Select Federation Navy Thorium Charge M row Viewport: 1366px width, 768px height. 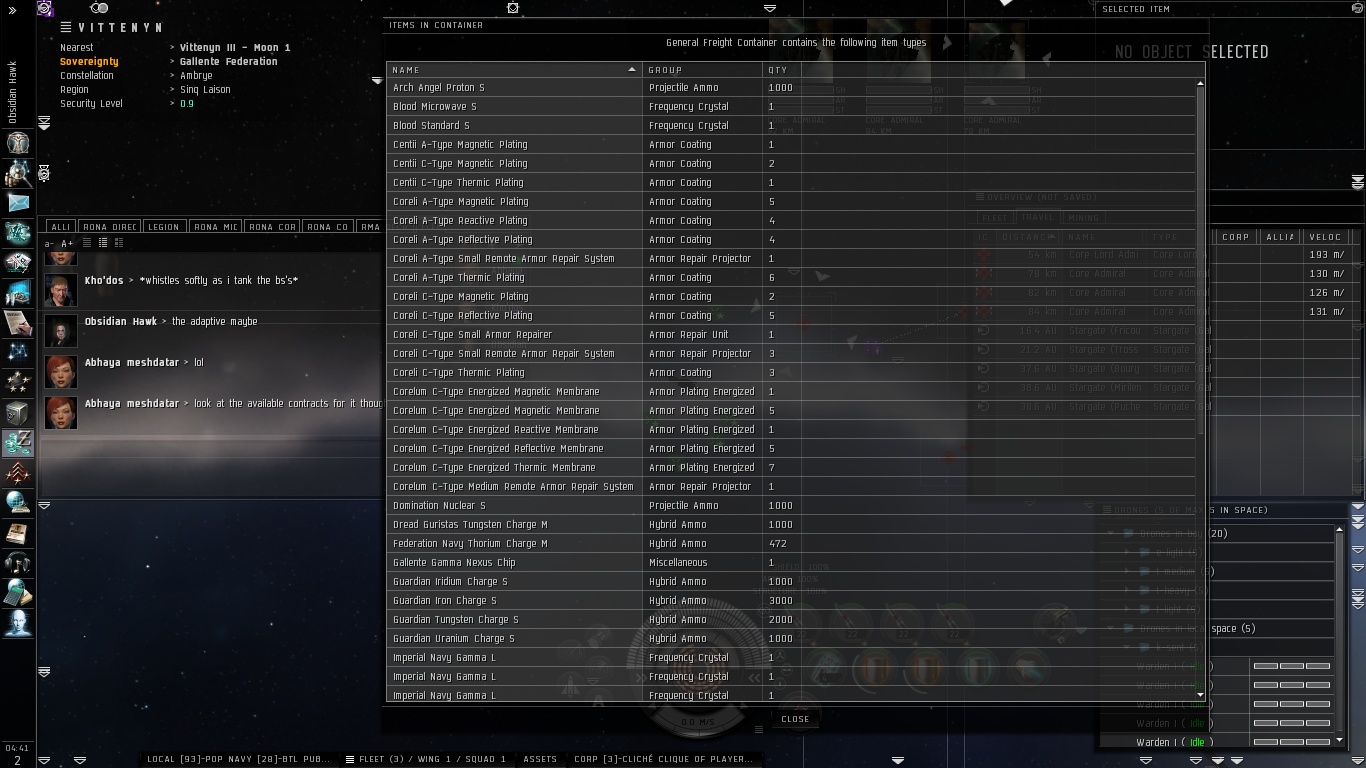791,544
